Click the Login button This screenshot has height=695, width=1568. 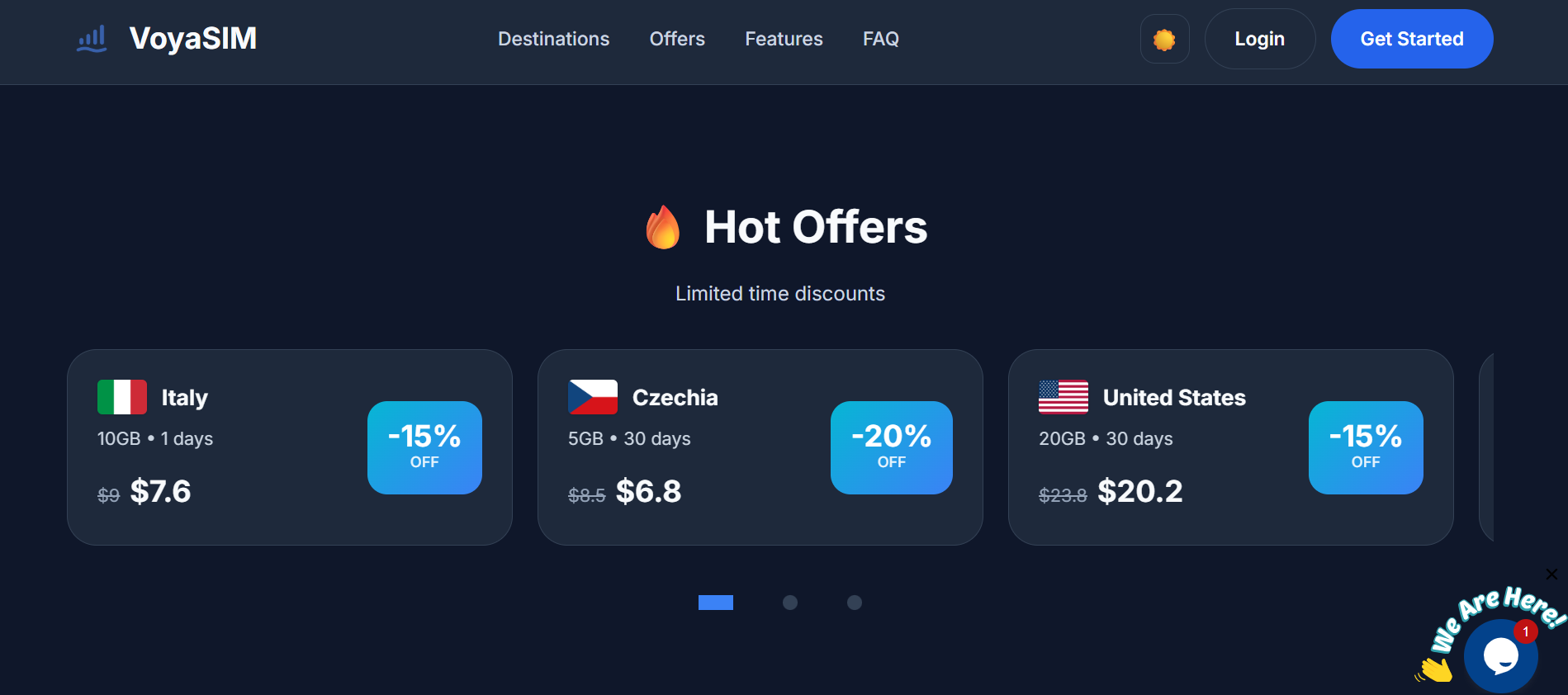1259,39
